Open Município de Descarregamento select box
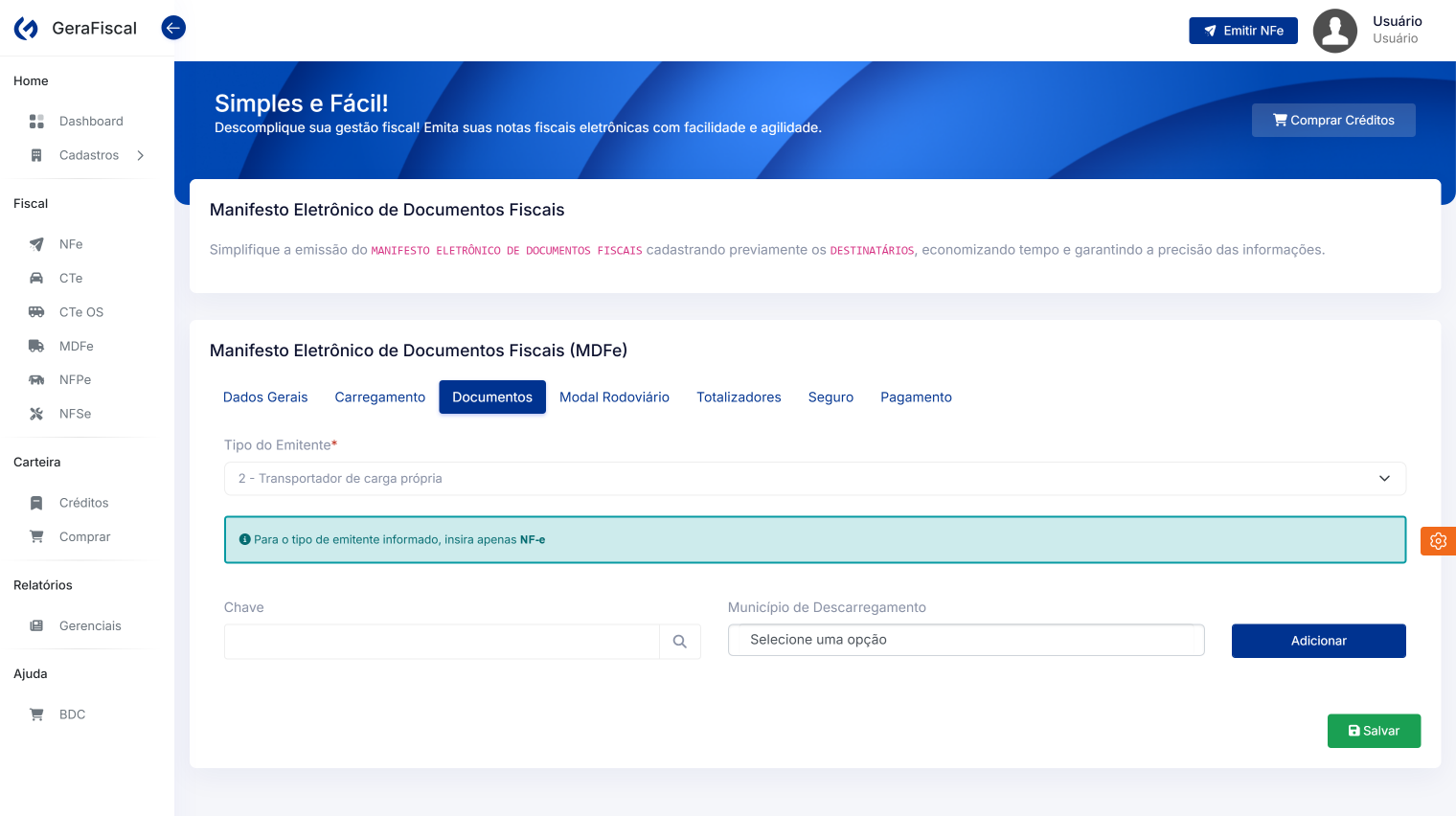This screenshot has height=816, width=1456. [966, 640]
